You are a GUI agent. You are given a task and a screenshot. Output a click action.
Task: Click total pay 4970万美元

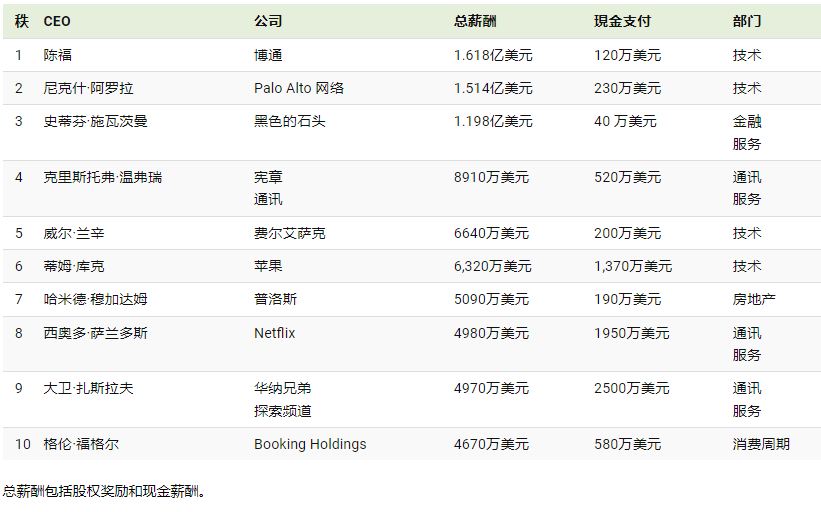[491, 388]
